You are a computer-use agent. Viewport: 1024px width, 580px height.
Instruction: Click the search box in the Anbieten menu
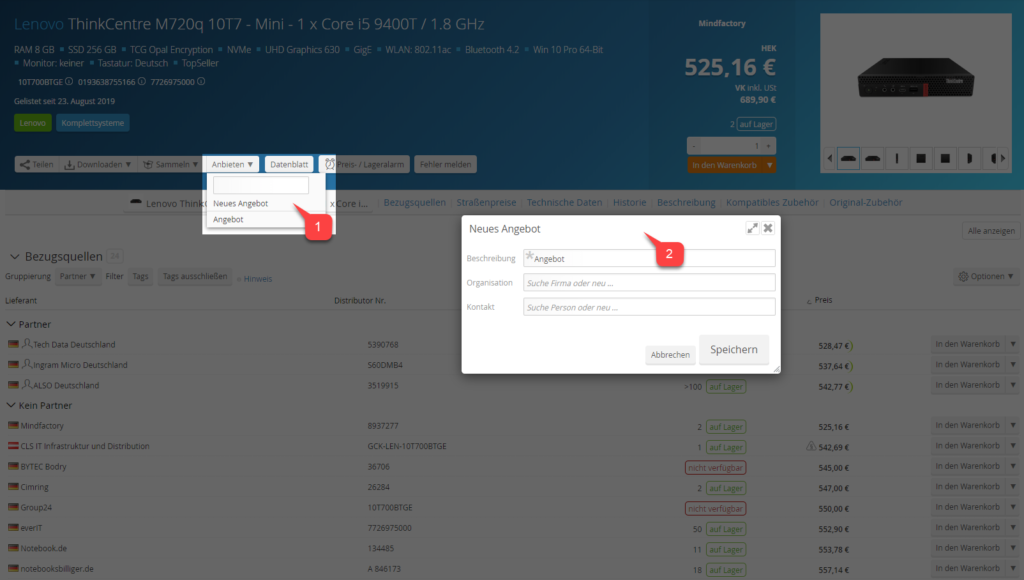[261, 185]
